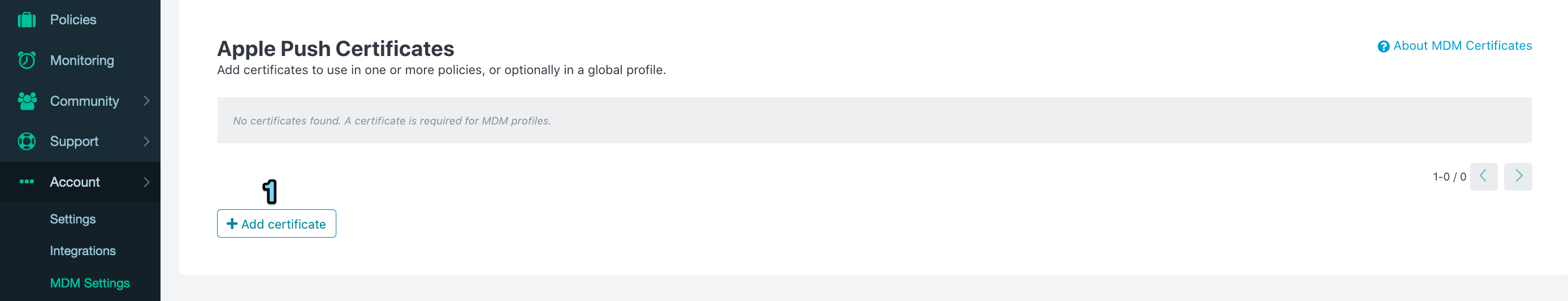The height and width of the screenshot is (301, 1568).
Task: Open About MDM Certificates link
Action: point(1462,46)
